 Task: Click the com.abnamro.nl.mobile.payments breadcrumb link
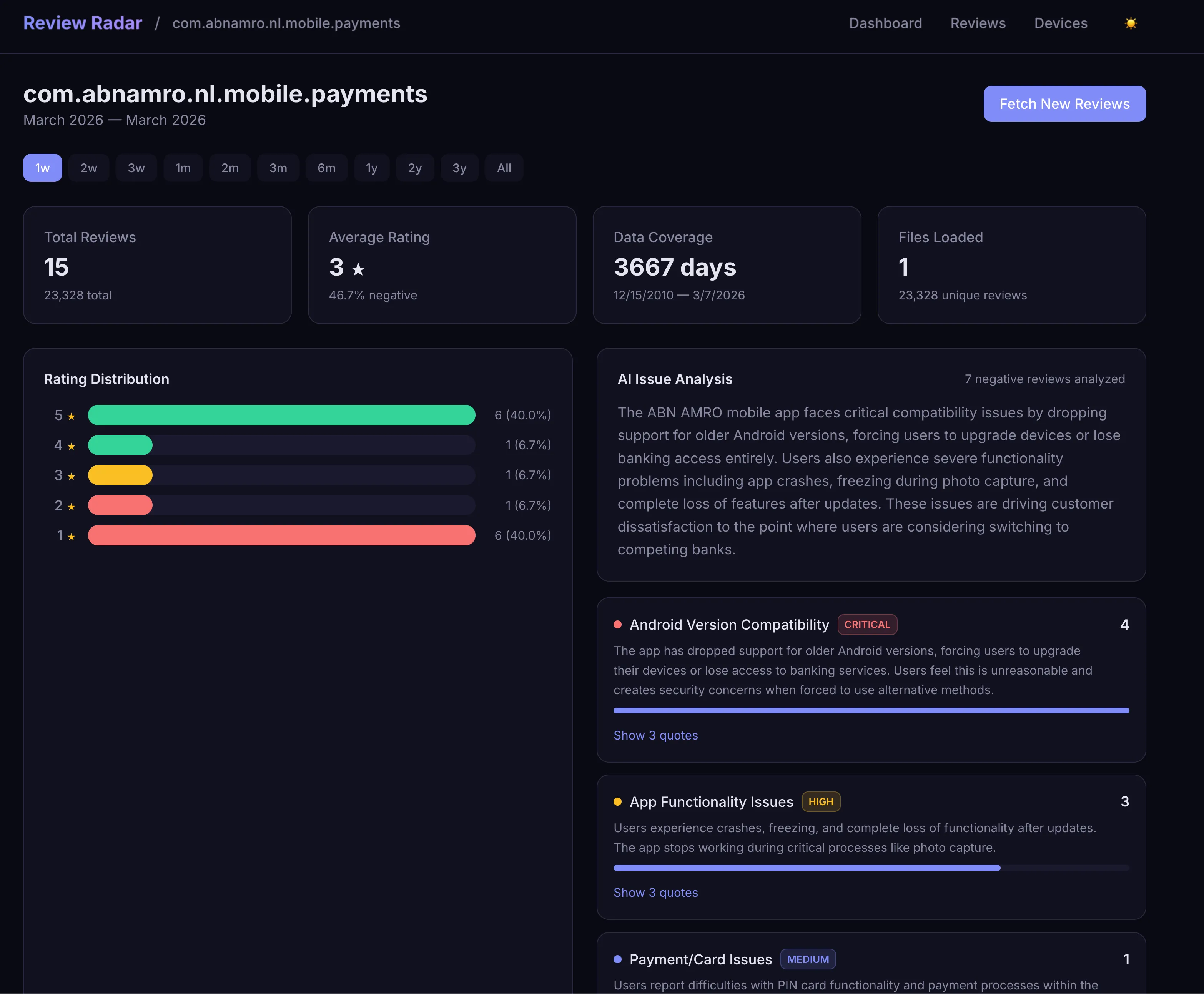coord(286,23)
